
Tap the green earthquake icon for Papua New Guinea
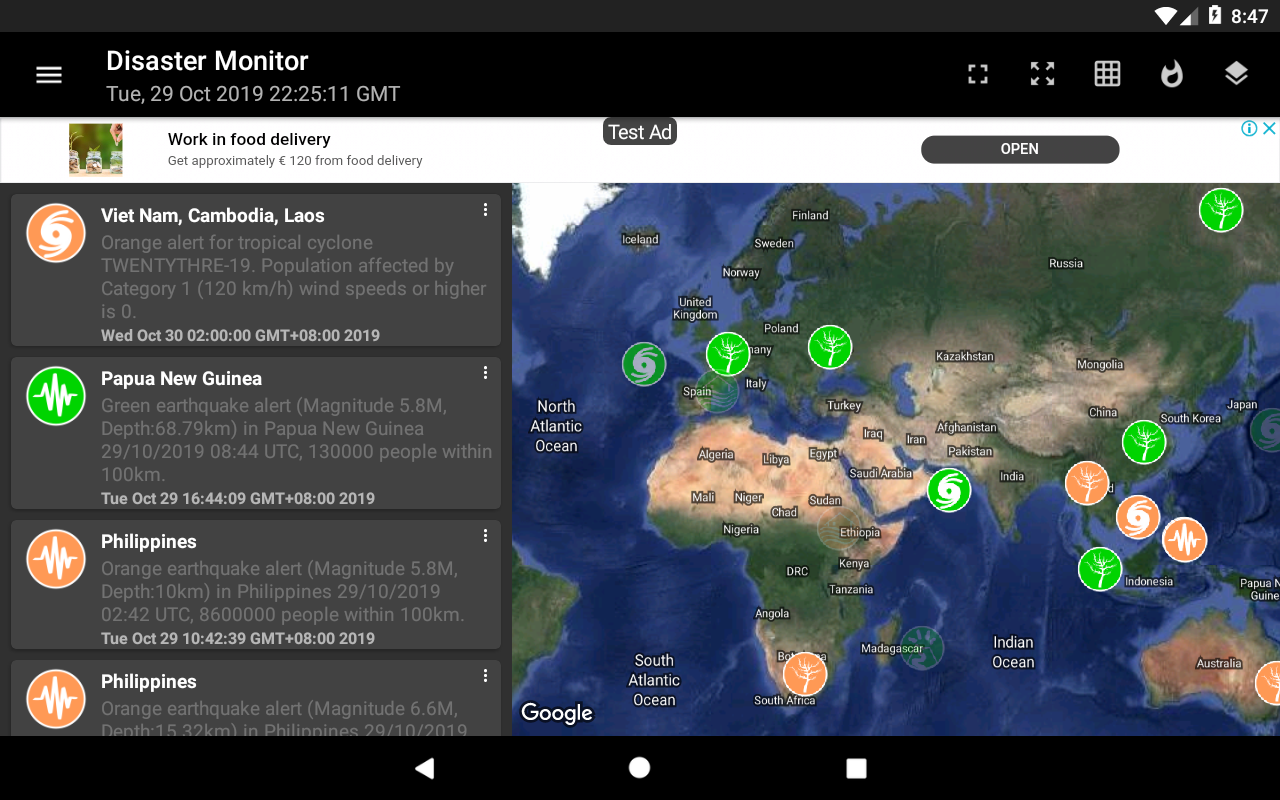click(56, 396)
